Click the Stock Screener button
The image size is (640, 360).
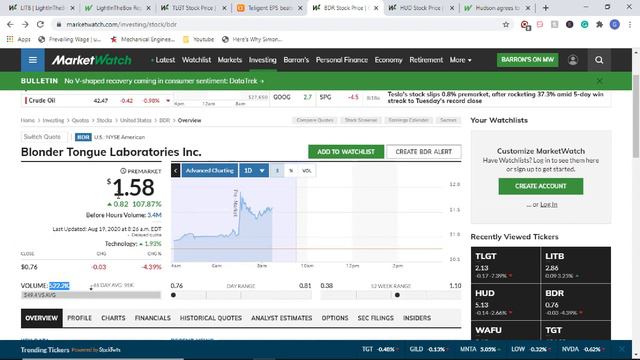(x=361, y=120)
